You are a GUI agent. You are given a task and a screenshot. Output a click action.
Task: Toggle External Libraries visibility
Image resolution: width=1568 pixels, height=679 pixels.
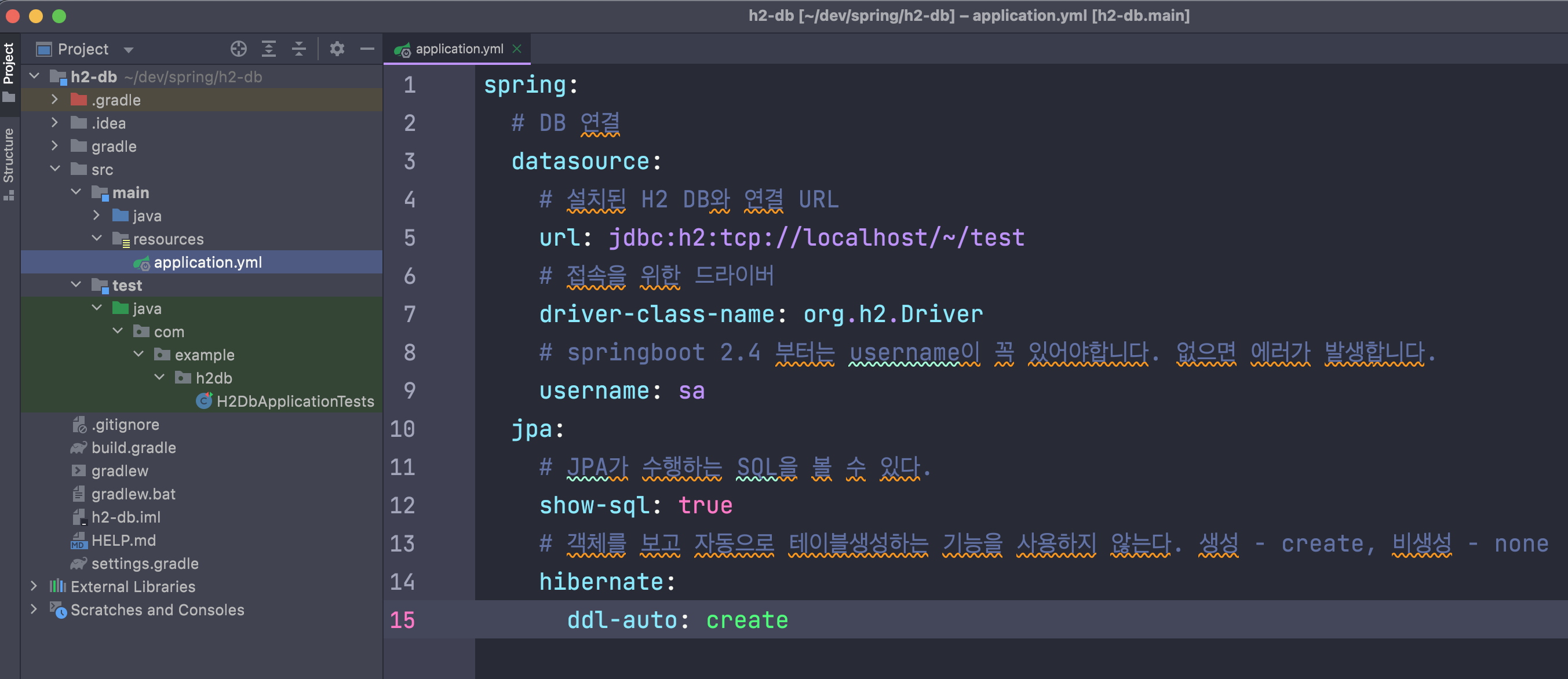[35, 586]
